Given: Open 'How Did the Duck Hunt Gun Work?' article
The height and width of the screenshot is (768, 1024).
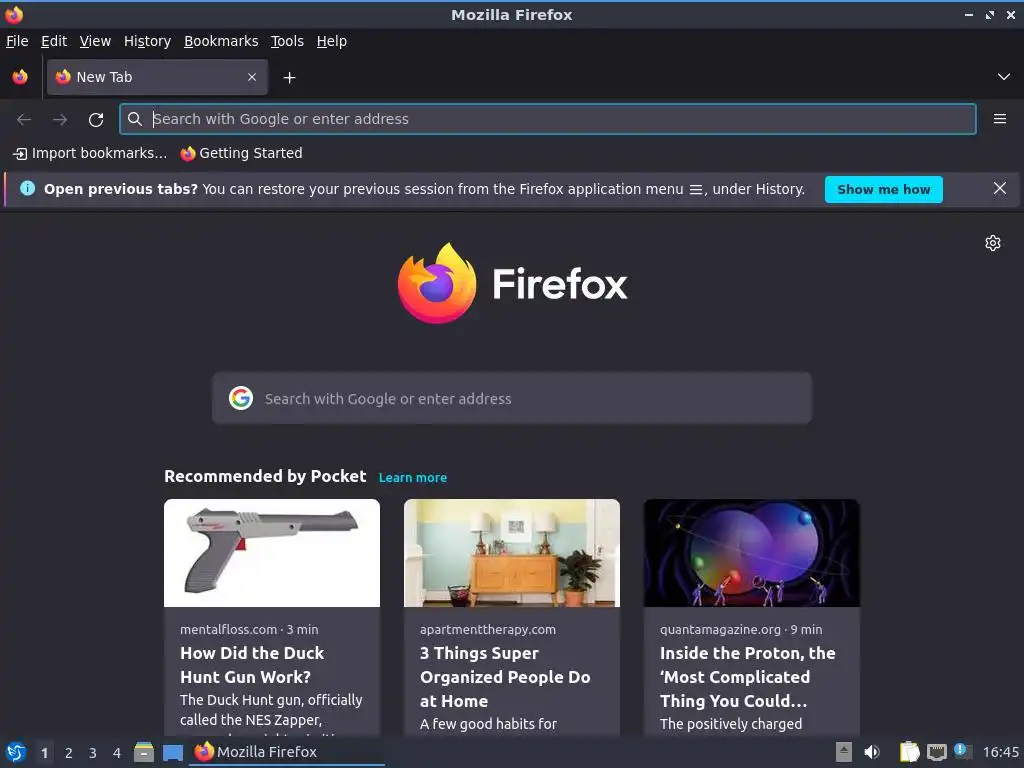Looking at the screenshot, I should (252, 665).
